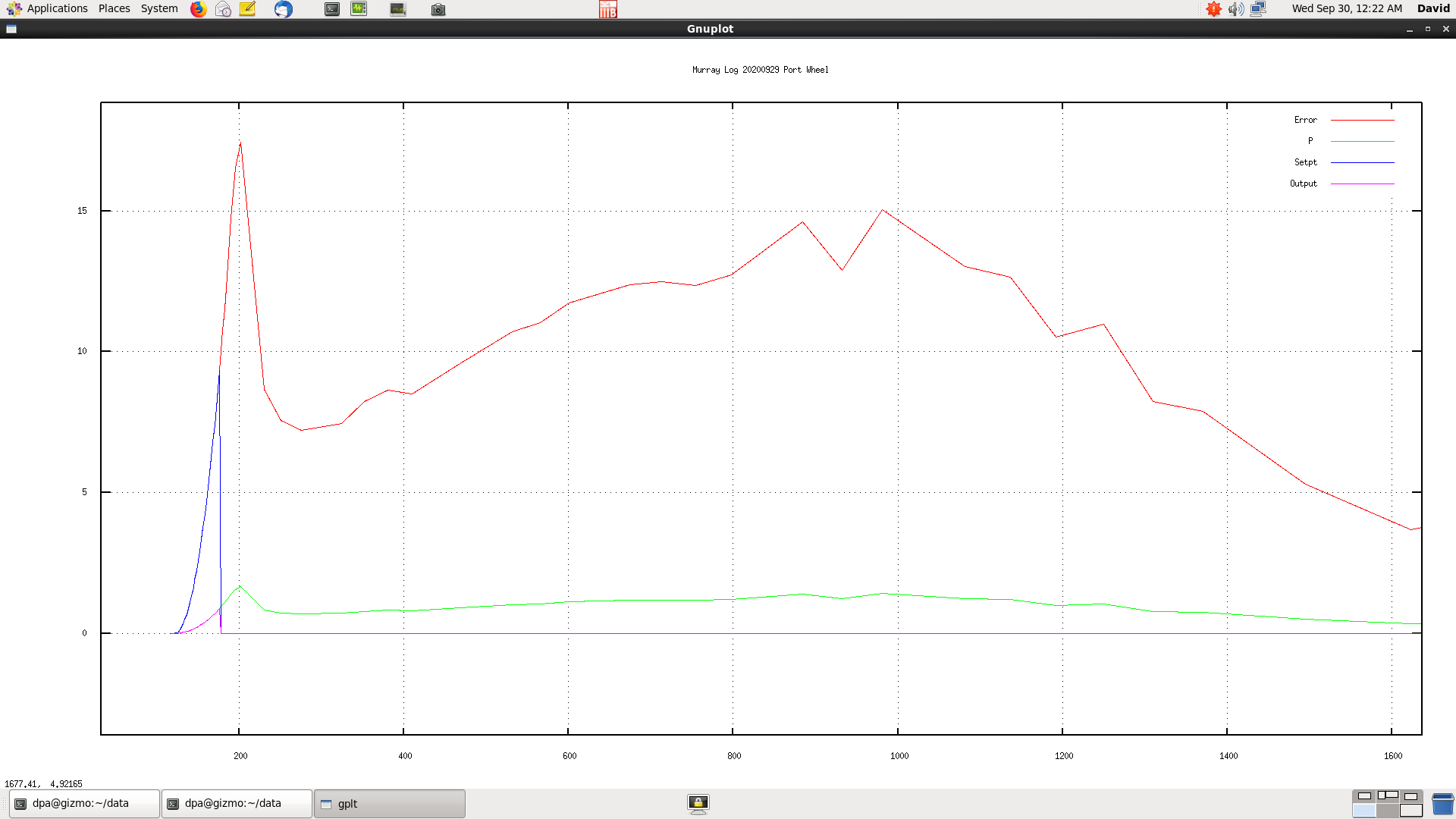Switch to the bottom-middle empty workspace in pager

[1388, 811]
